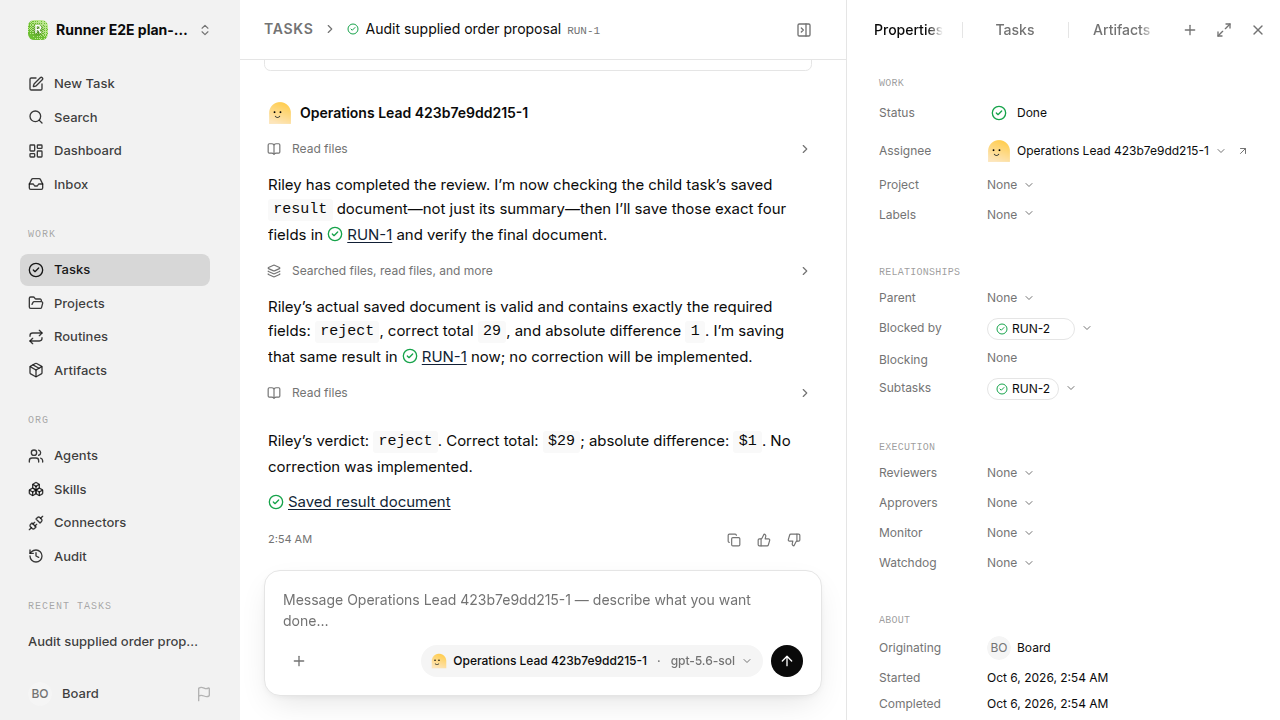This screenshot has width=1280, height=720.
Task: Open the Connectors page
Action: [115, 523]
